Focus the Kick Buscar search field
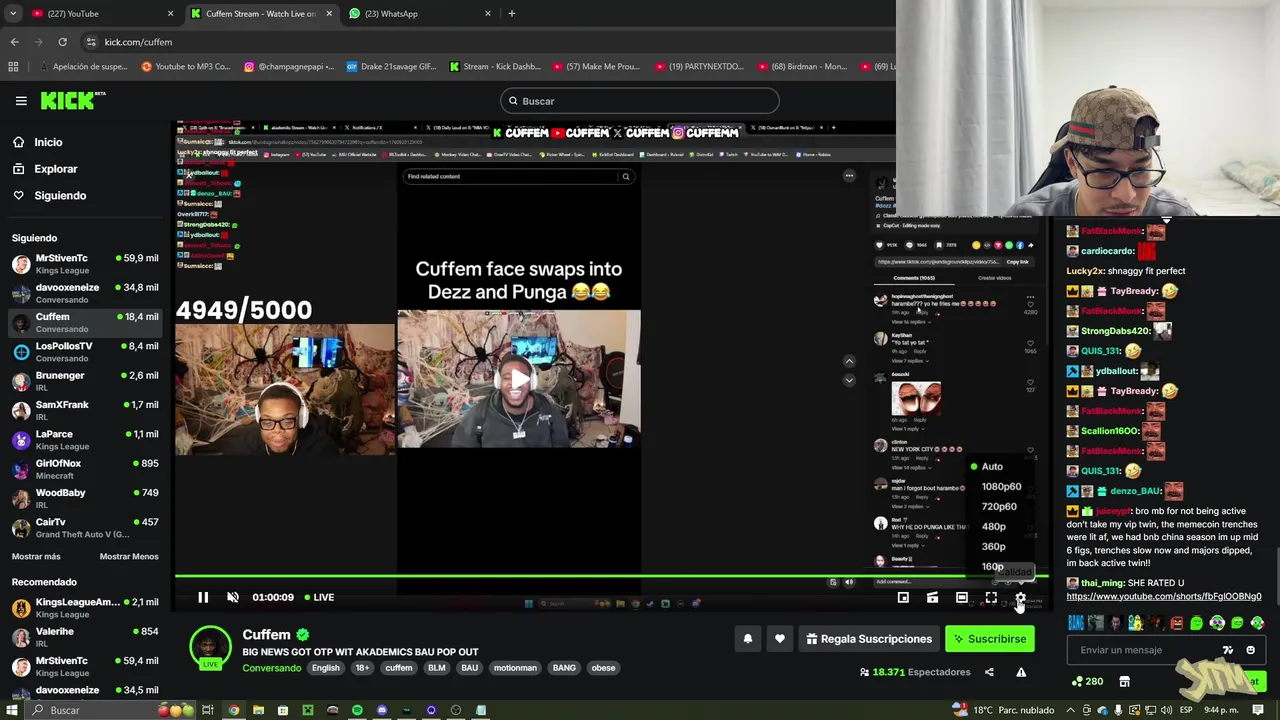The height and width of the screenshot is (720, 1280). pyautogui.click(x=640, y=101)
